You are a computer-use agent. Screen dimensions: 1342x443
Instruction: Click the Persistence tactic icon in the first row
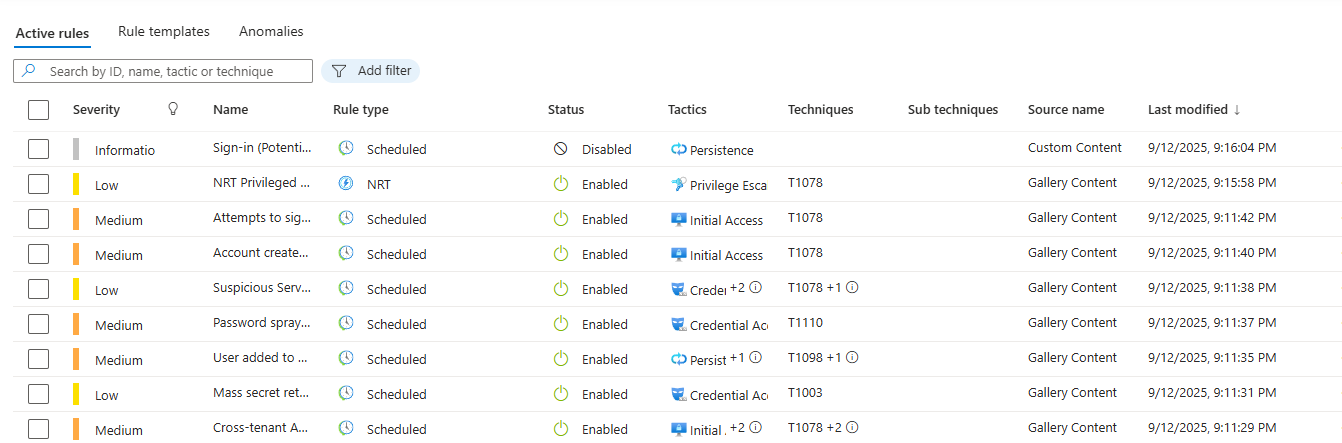[679, 150]
